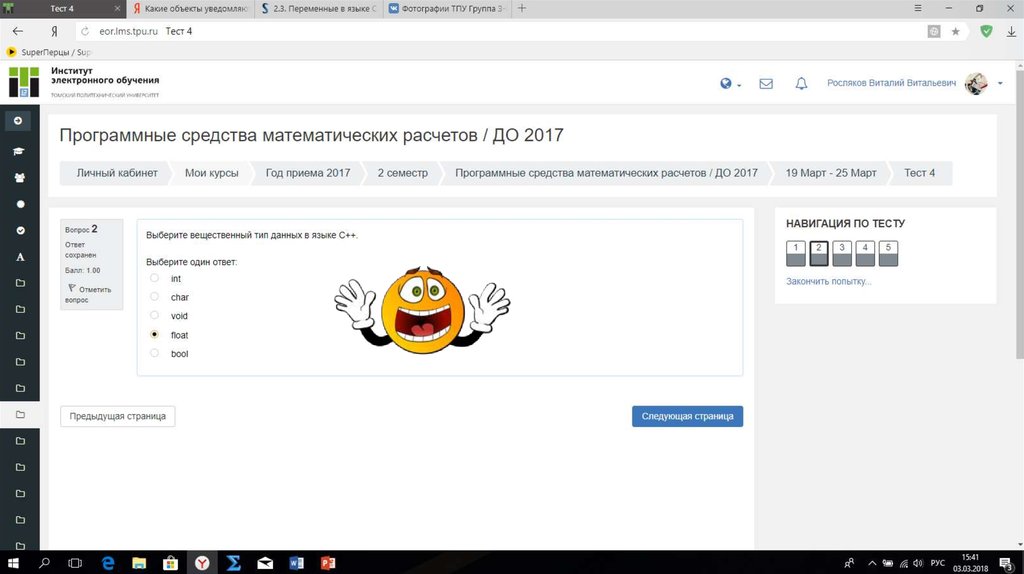The height and width of the screenshot is (574, 1024).
Task: Open user menu dropdown arrow
Action: click(x=1000, y=84)
